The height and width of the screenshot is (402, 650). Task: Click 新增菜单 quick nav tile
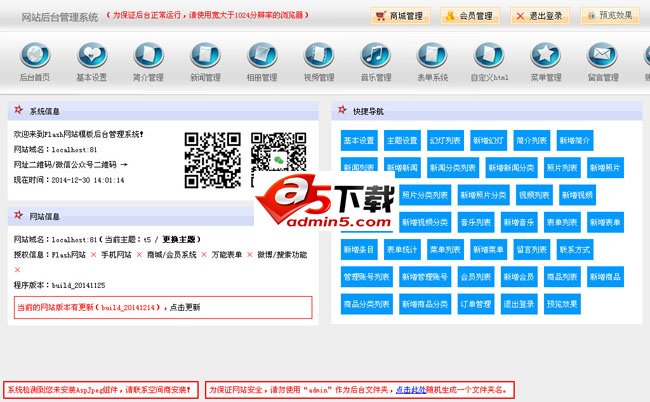488,249
